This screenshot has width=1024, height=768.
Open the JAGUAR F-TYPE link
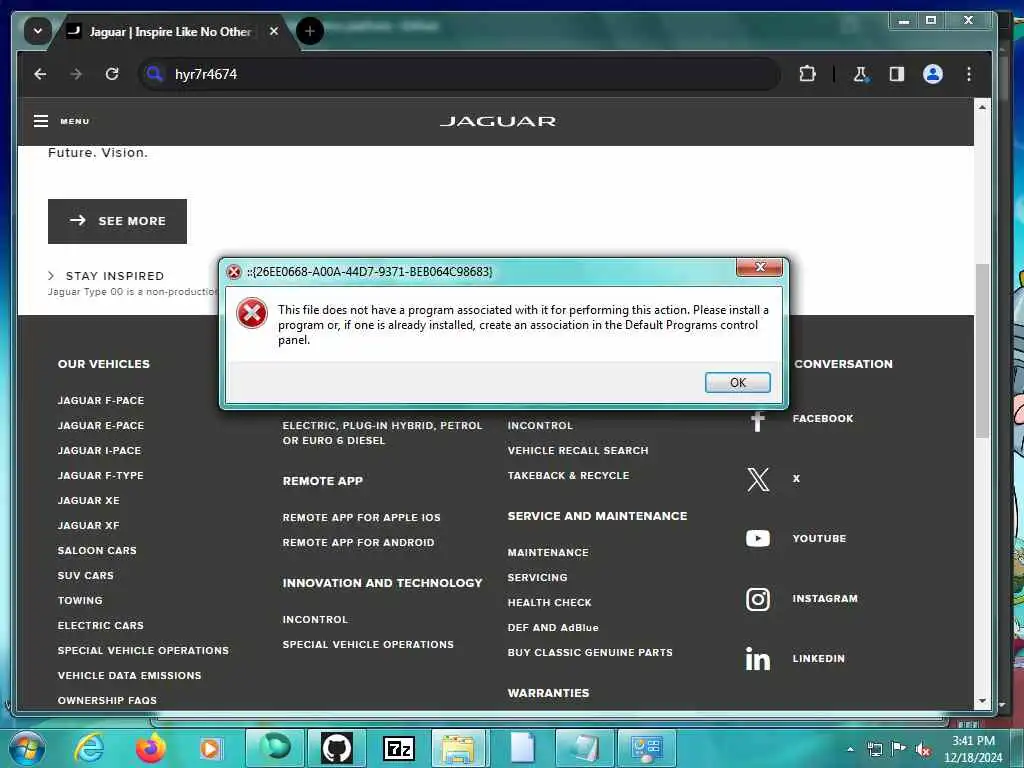(101, 475)
